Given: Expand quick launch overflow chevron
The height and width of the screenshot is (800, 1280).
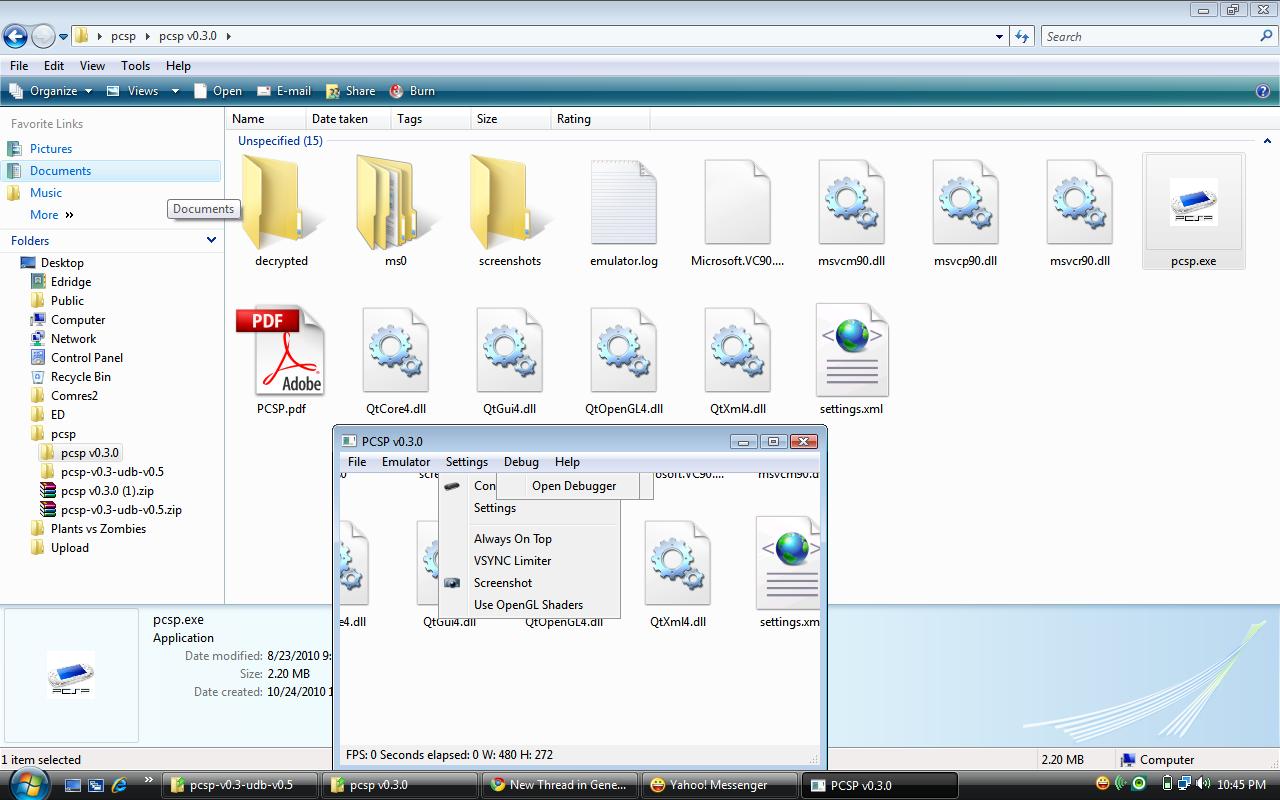Looking at the screenshot, I should pos(149,780).
